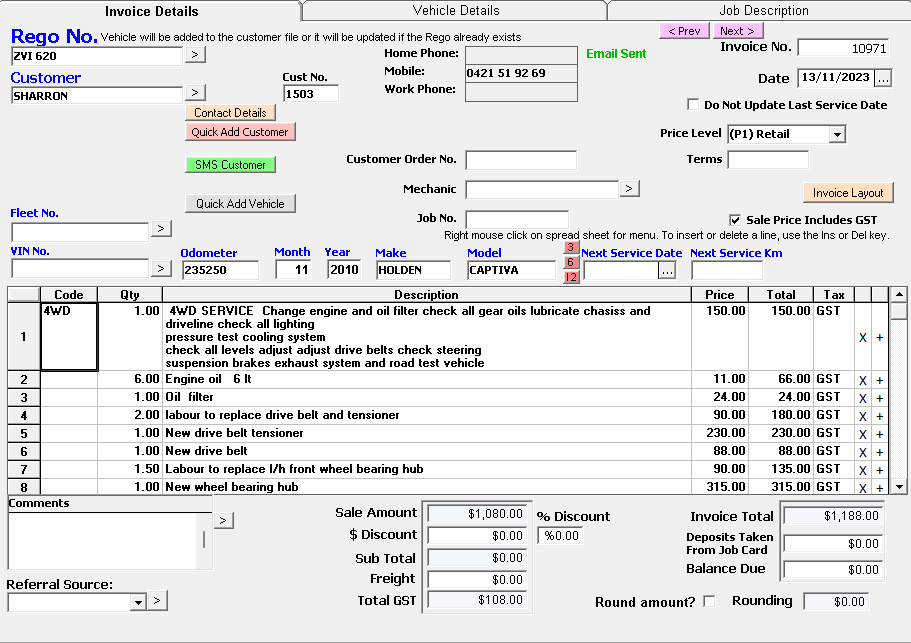
Task: Expand Comments box with arrow button
Action: tap(224, 520)
